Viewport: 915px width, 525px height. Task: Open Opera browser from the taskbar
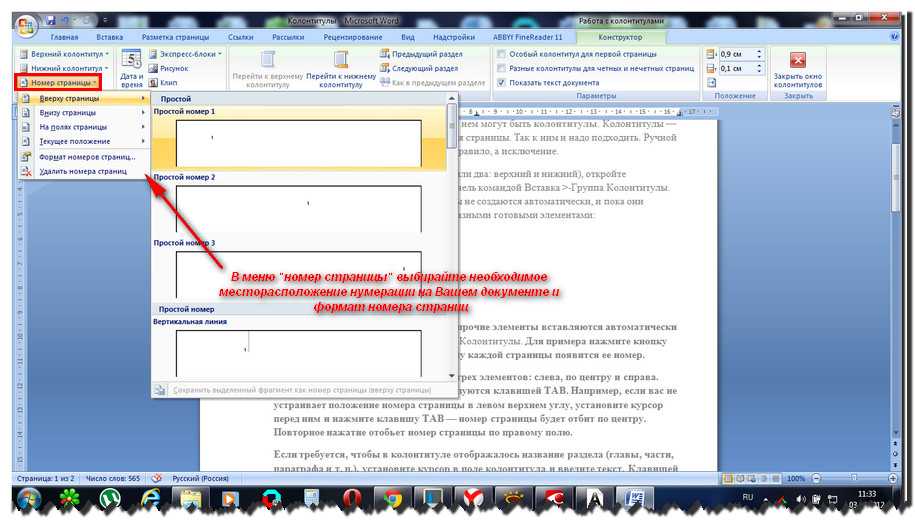[x=351, y=500]
